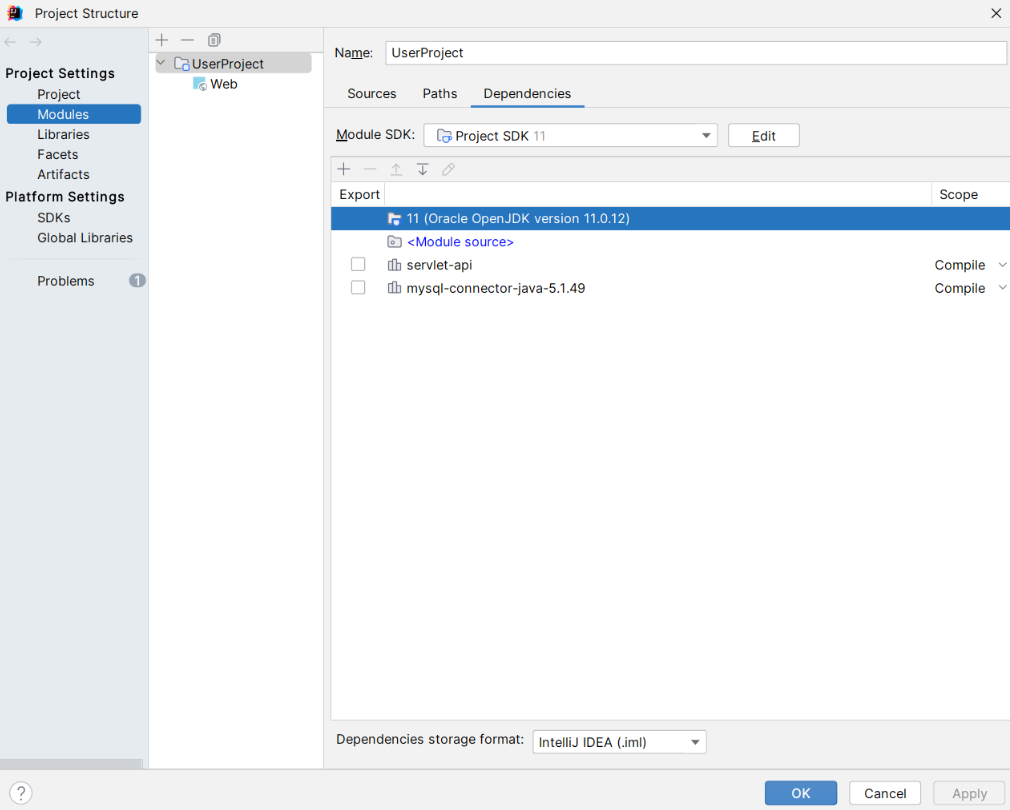
Task: Open Libraries settings page
Action: click(x=63, y=134)
